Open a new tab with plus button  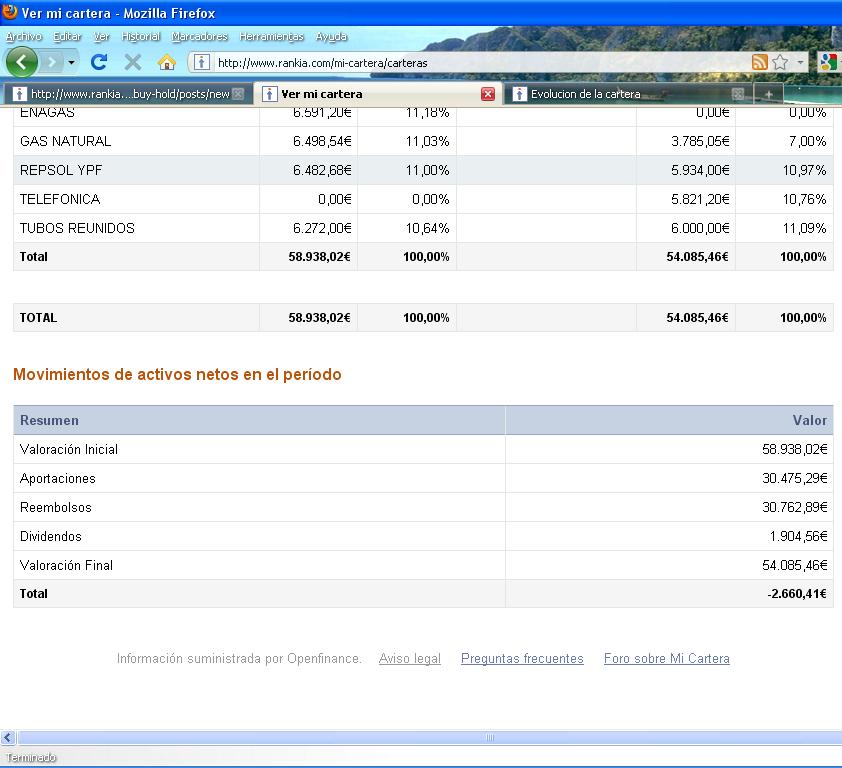768,94
